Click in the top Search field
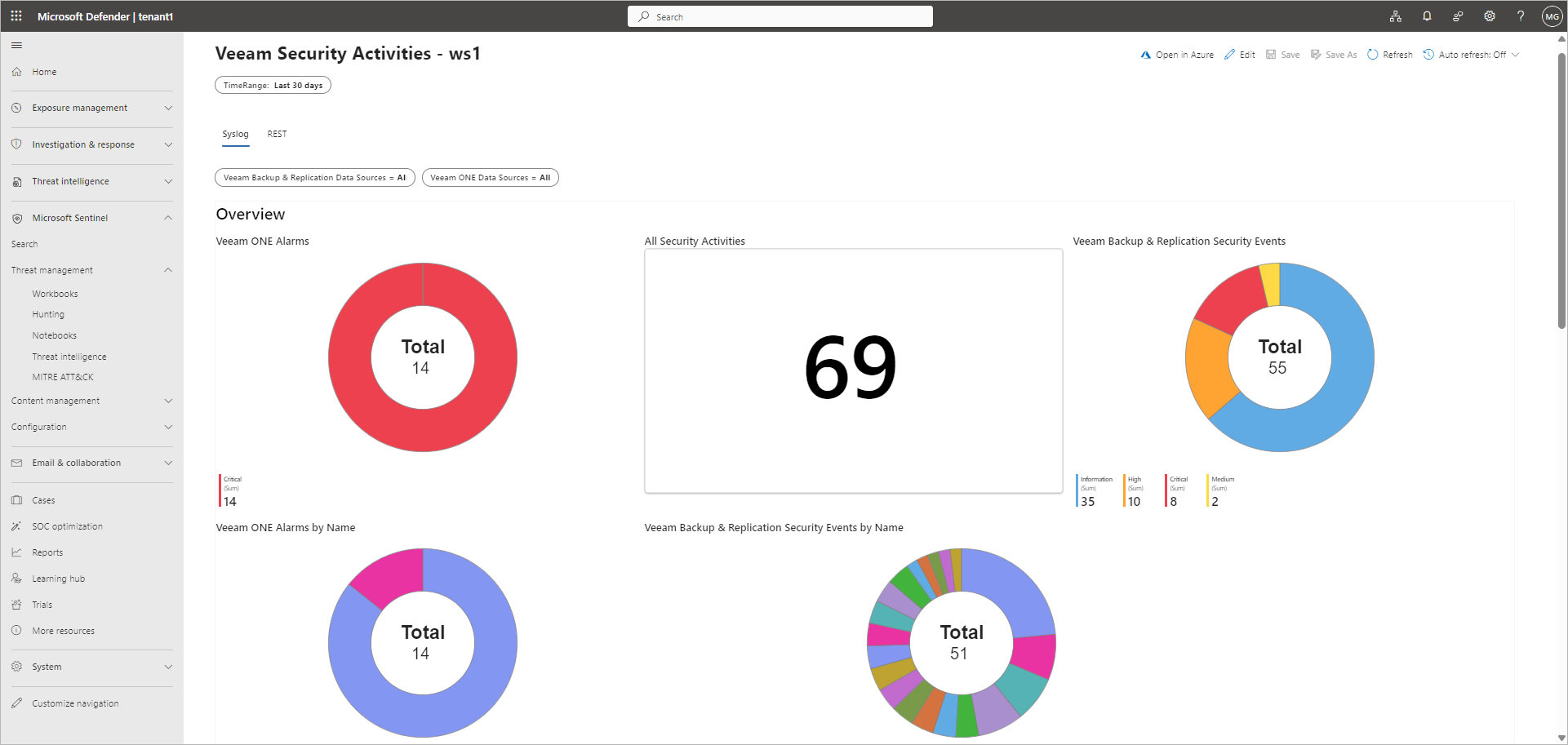Screen dimensions: 1568x745 (780, 16)
